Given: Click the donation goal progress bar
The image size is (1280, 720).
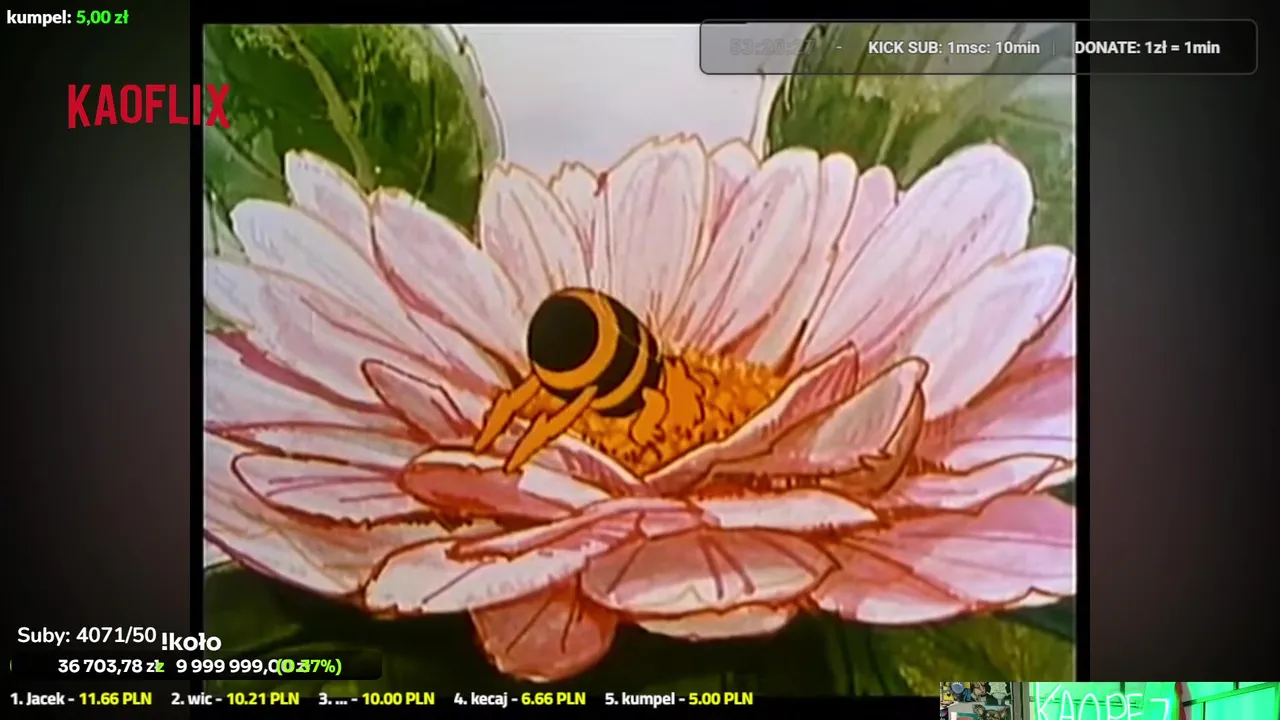Looking at the screenshot, I should [195, 666].
